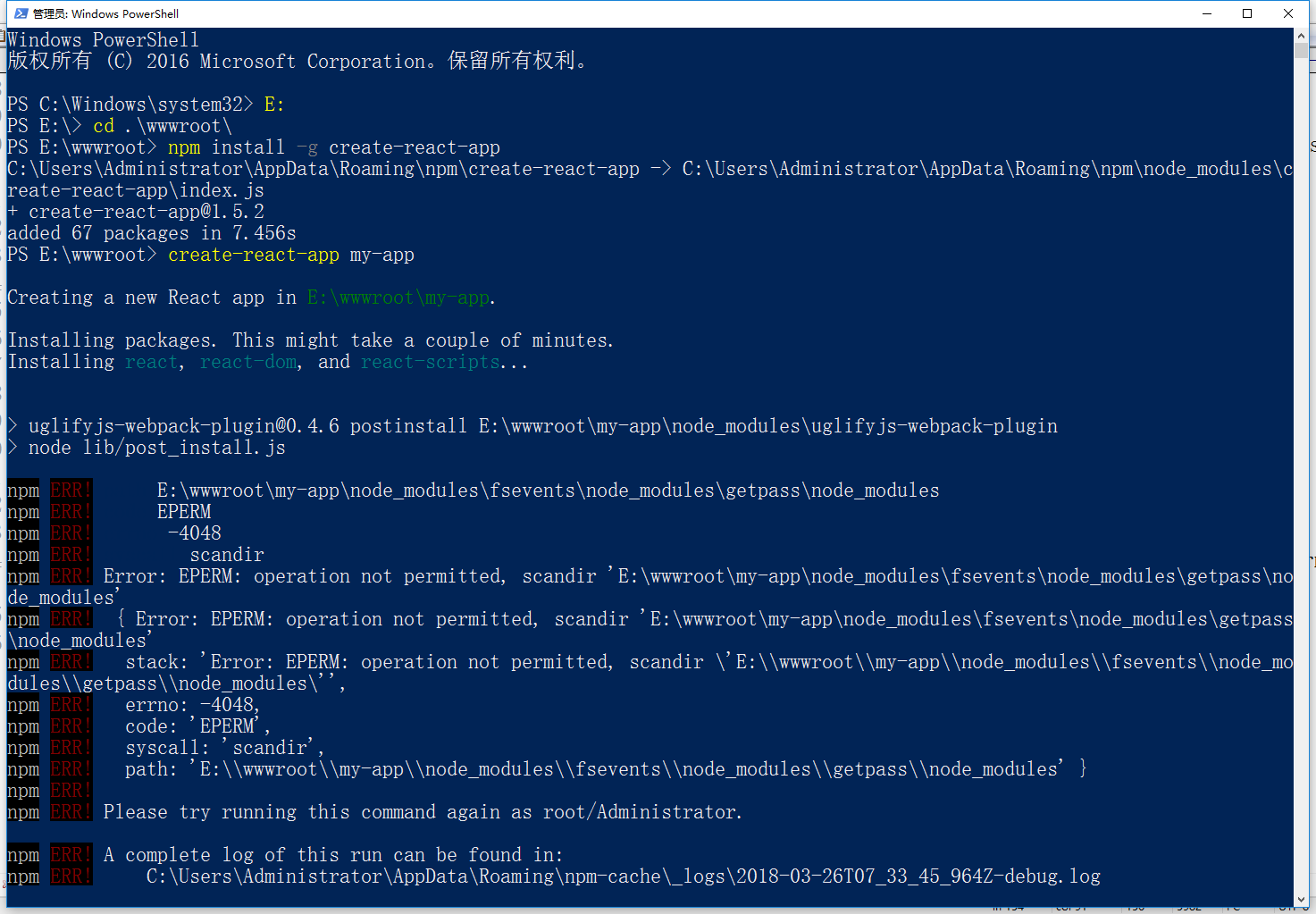Maximize the PowerShell window
1316x914 pixels.
1247,13
